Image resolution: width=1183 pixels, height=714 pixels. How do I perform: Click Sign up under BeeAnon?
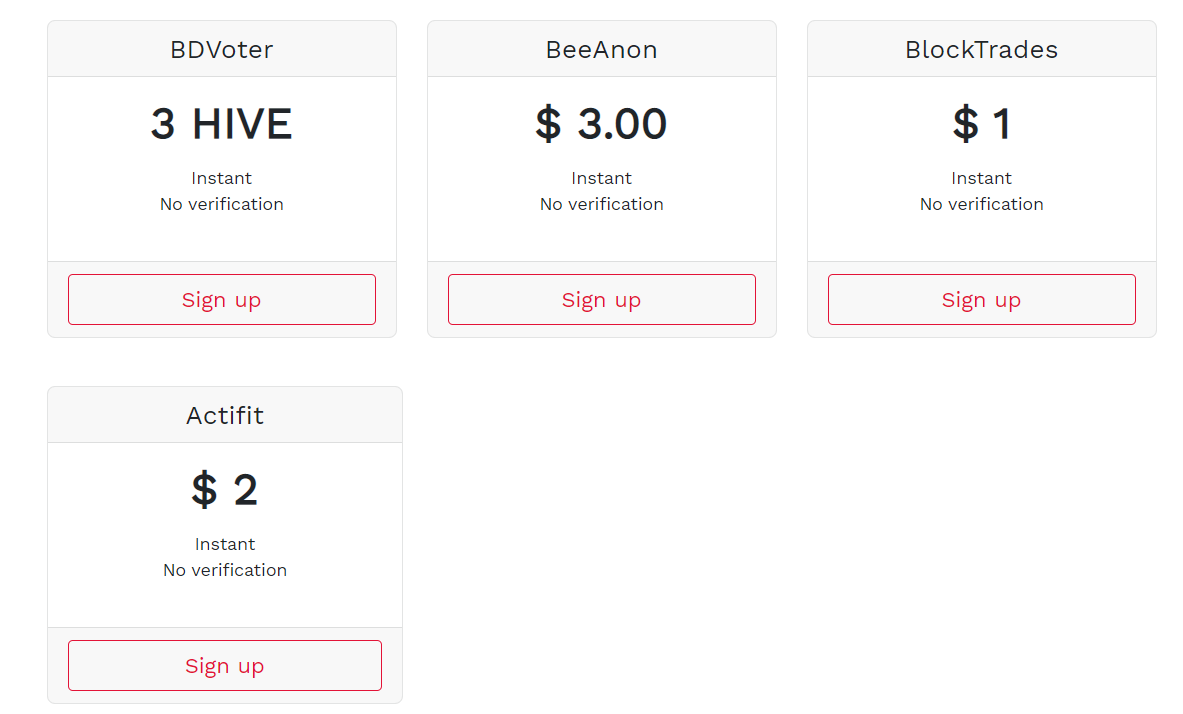tap(601, 300)
